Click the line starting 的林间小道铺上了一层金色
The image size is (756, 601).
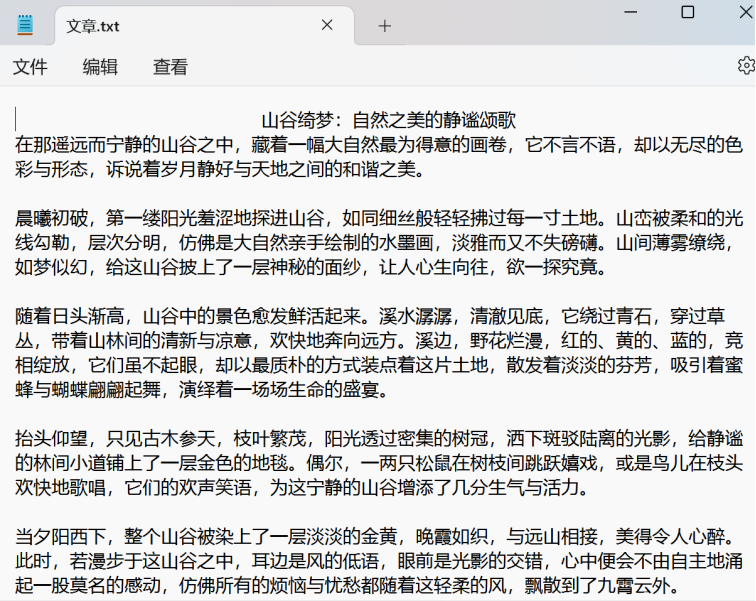click(x=378, y=463)
